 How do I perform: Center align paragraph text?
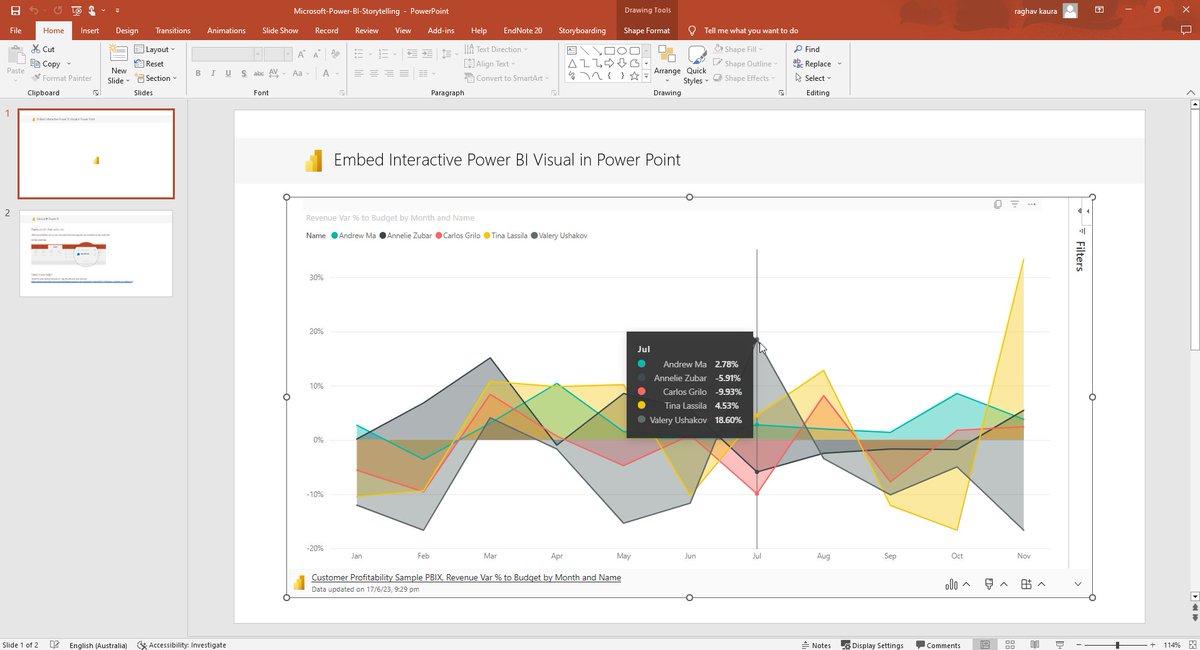click(374, 73)
